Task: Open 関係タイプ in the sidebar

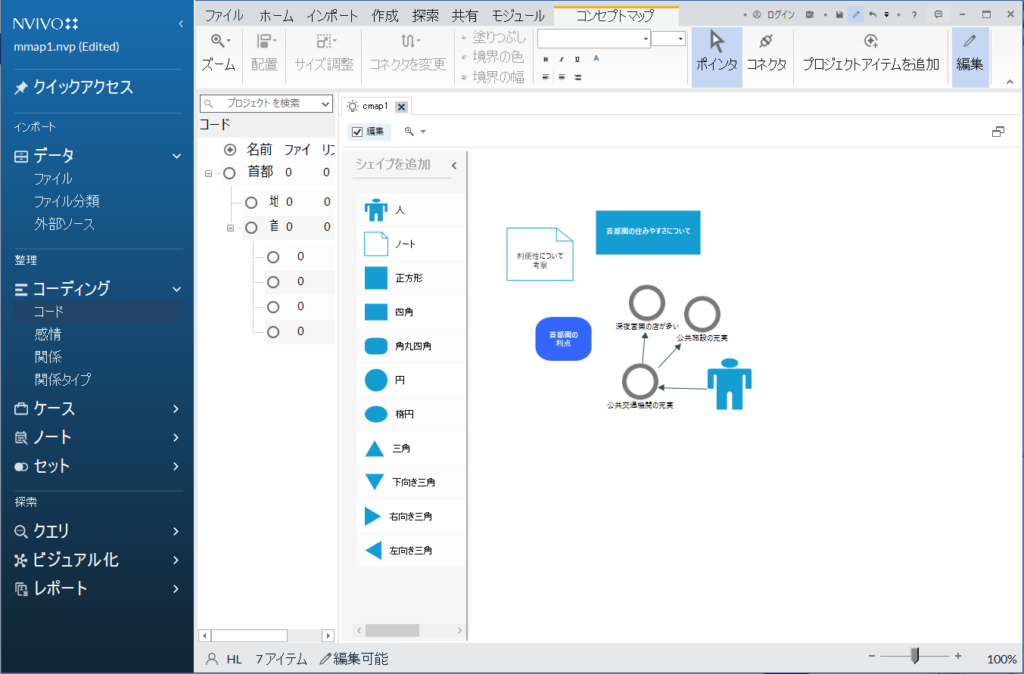Action: coord(62,379)
